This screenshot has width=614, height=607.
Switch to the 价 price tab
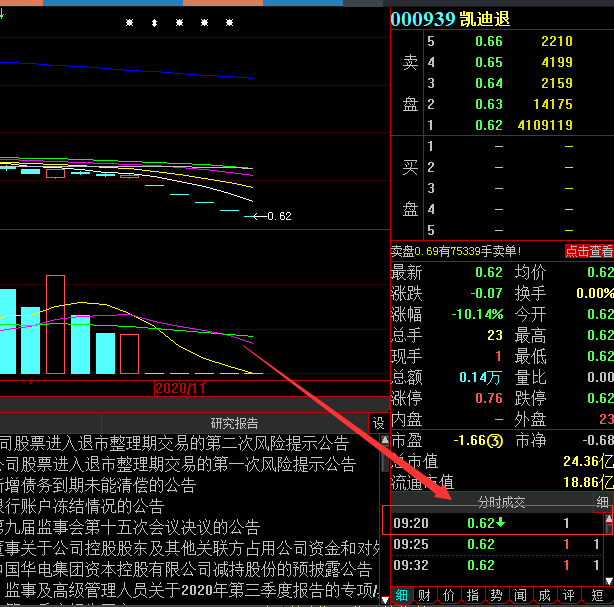[x=447, y=595]
